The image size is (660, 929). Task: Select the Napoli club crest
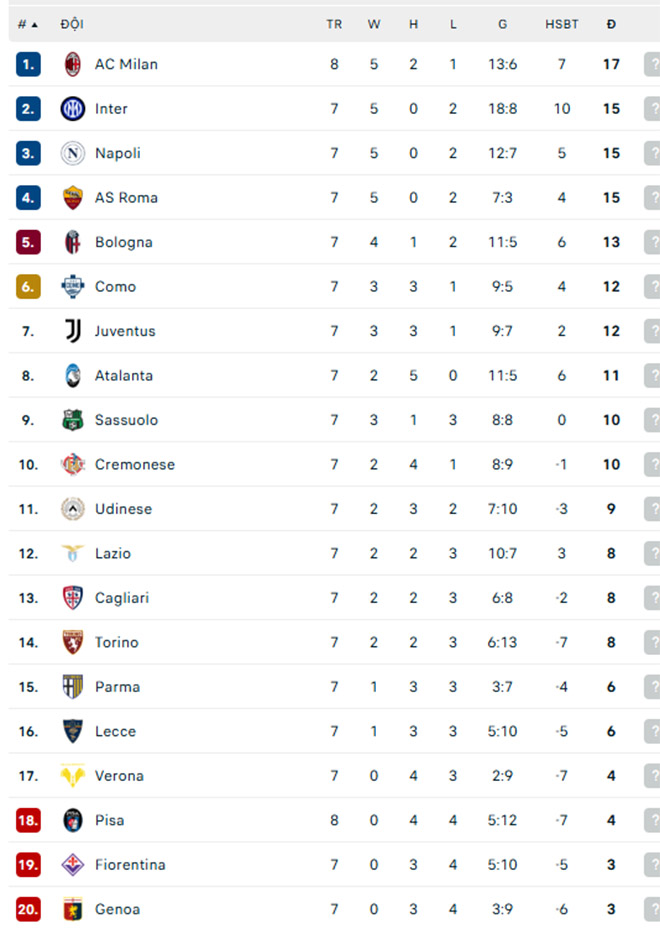pyautogui.click(x=72, y=153)
